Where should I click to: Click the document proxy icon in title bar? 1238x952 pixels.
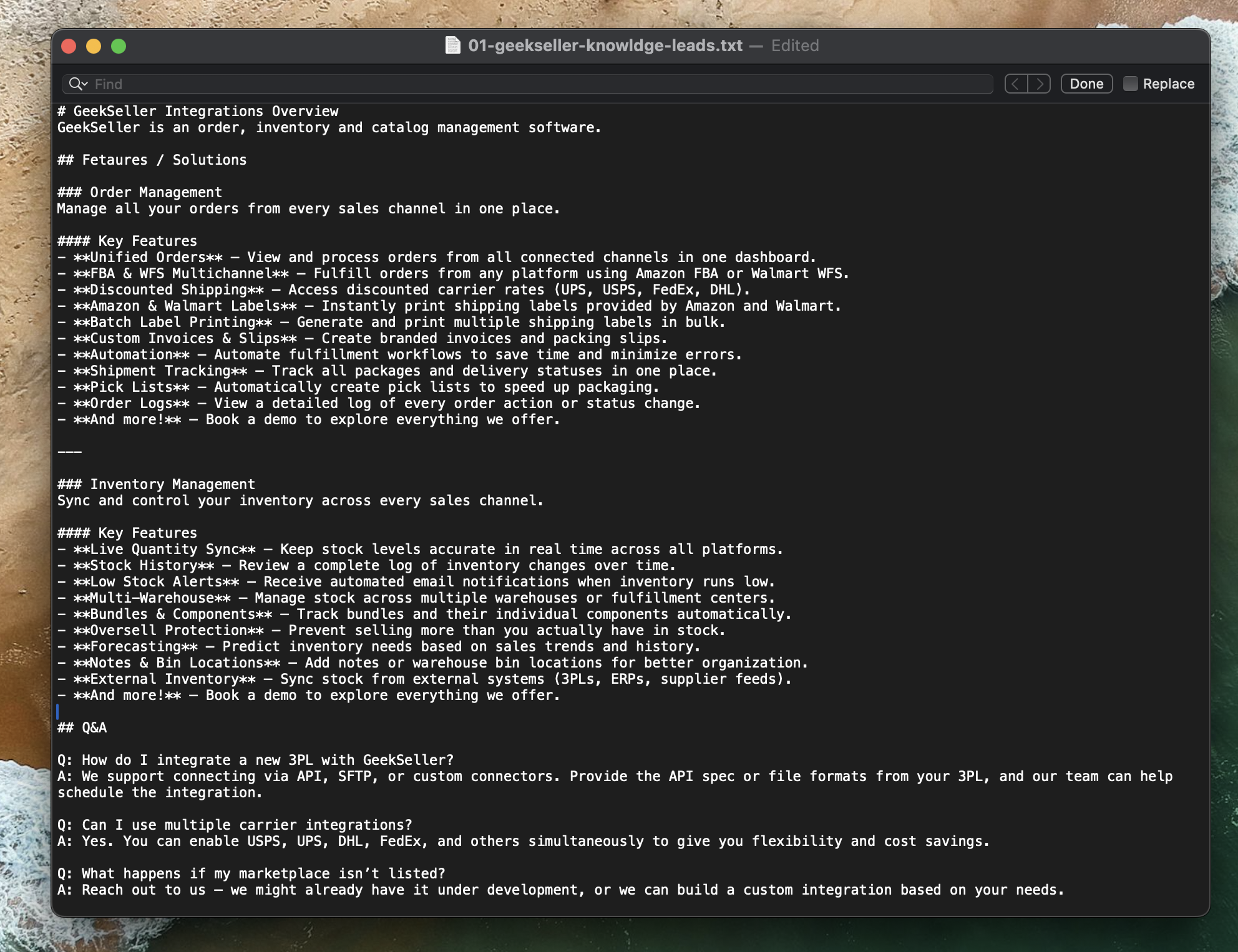(452, 46)
